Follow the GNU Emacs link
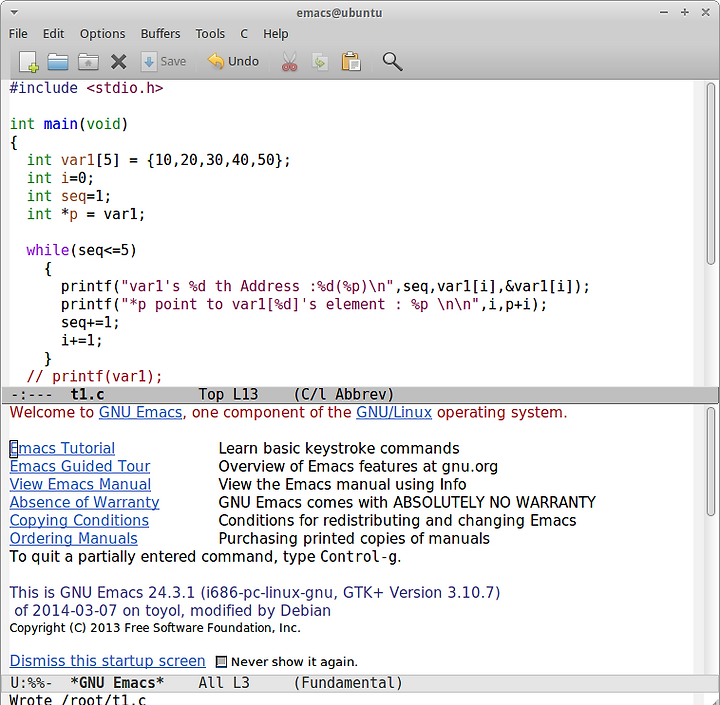 point(141,412)
